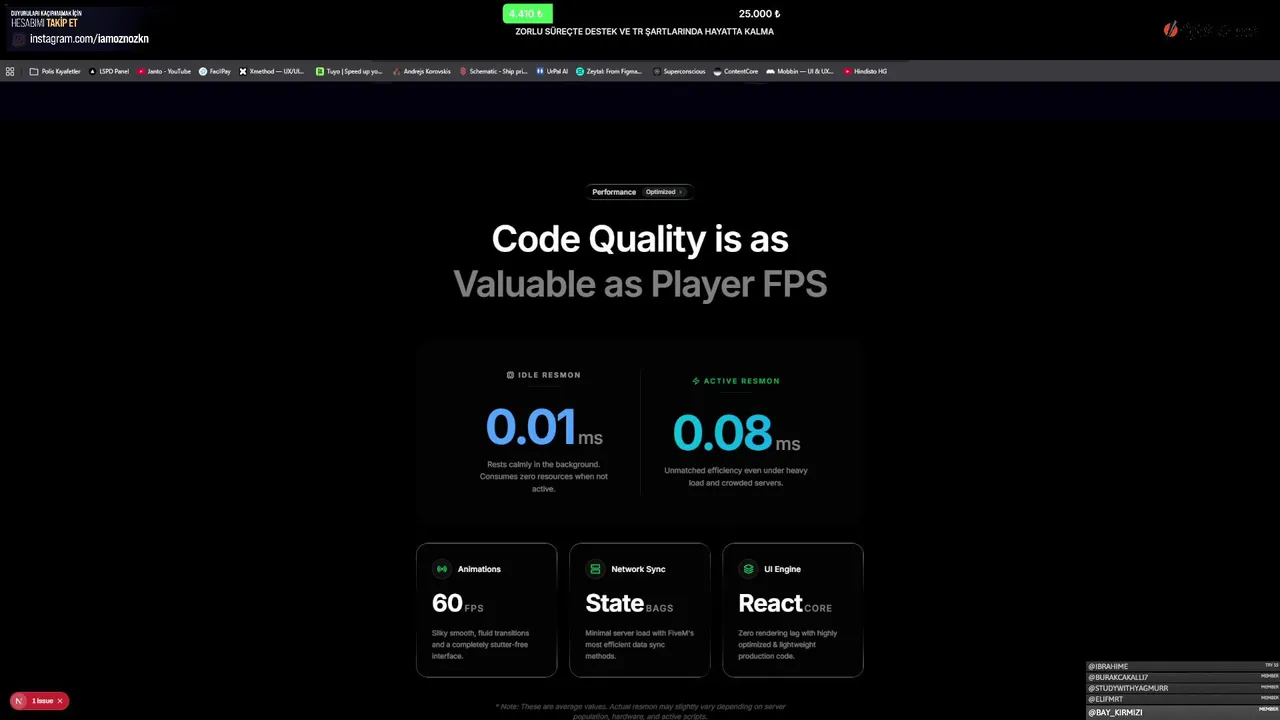Click the @ELIFMRT chat member row
The height and width of the screenshot is (720, 1280).
[x=1183, y=699]
